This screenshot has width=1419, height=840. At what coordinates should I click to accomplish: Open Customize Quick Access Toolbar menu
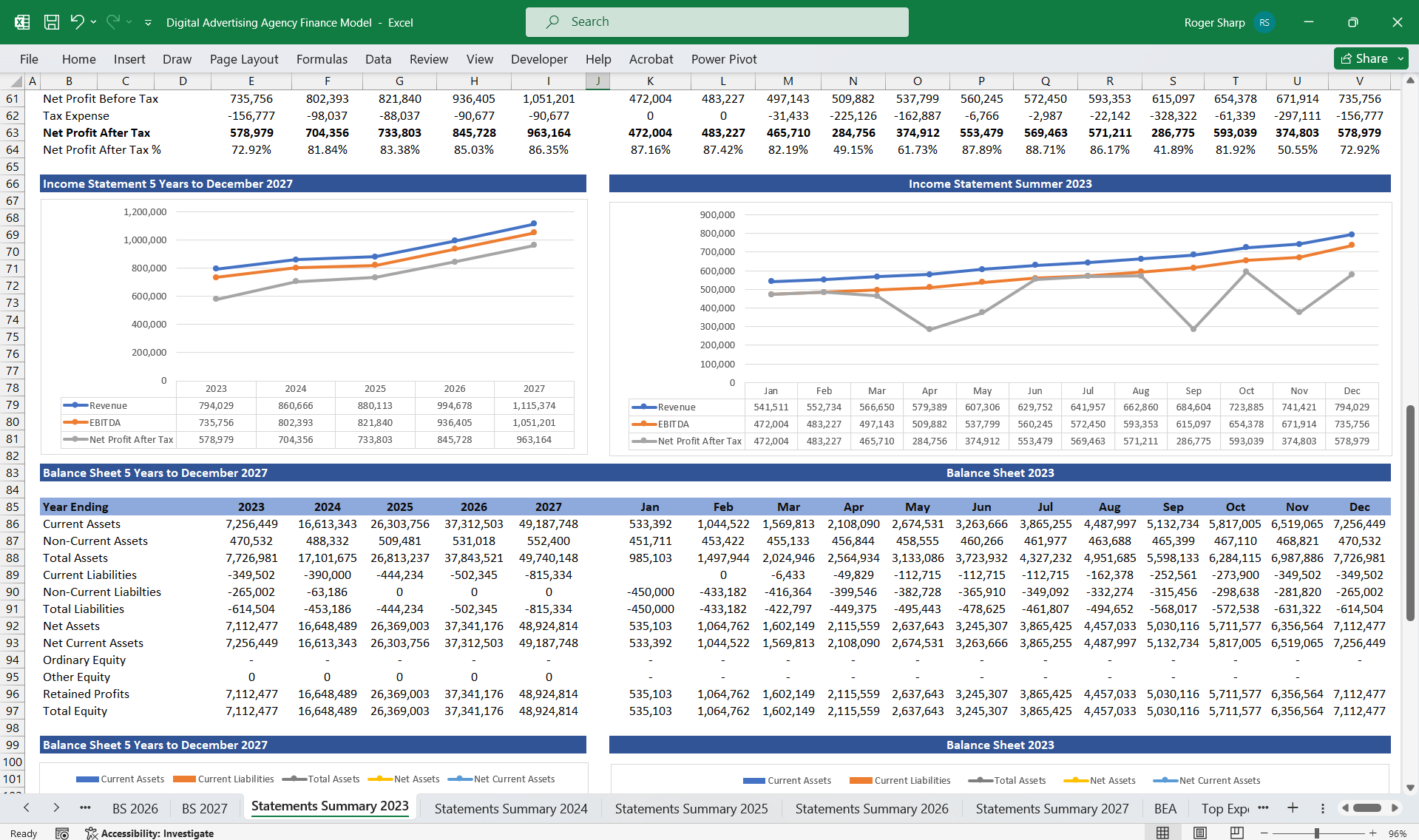[x=148, y=22]
